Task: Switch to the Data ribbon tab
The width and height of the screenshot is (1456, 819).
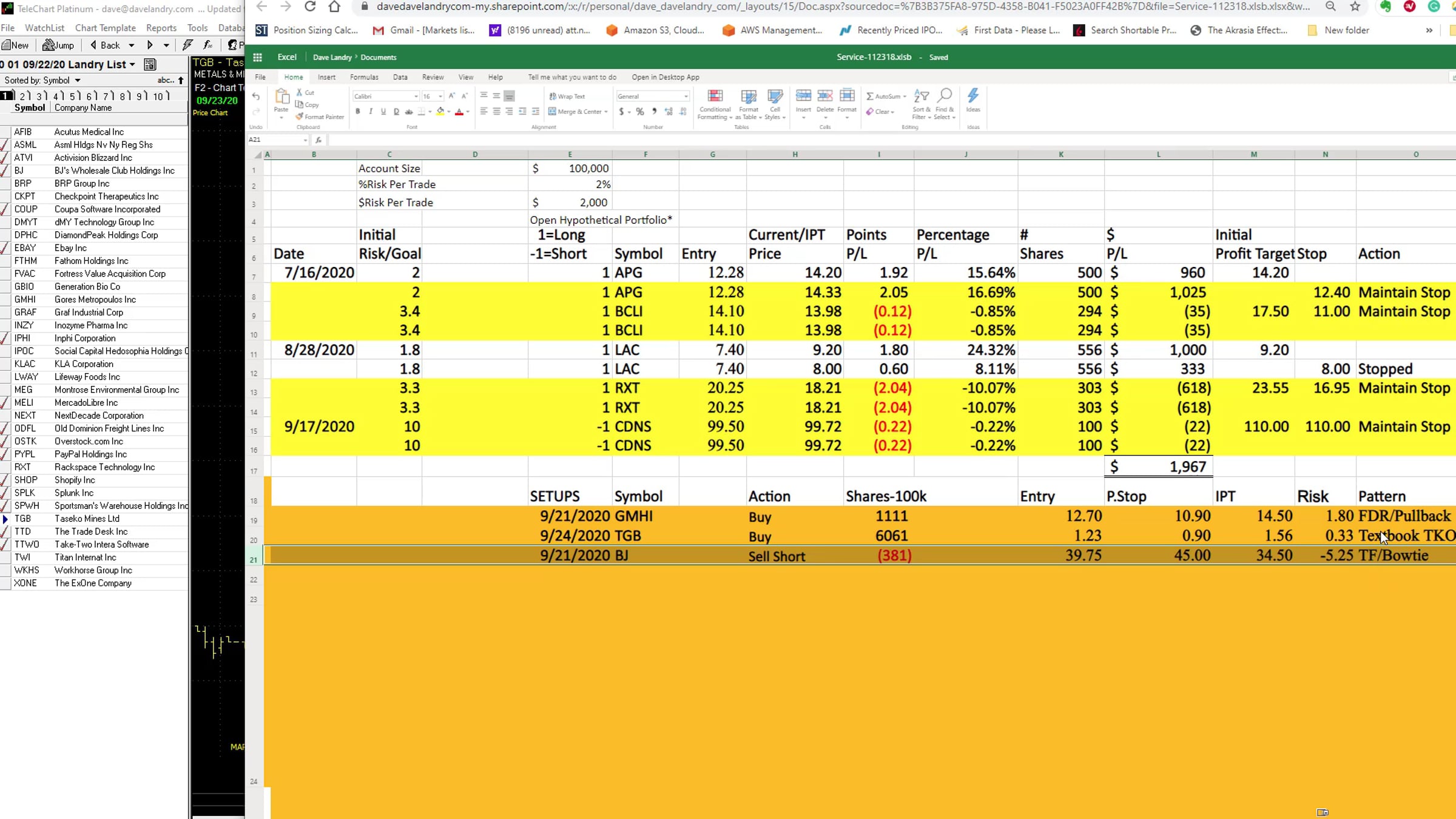Action: point(400,77)
